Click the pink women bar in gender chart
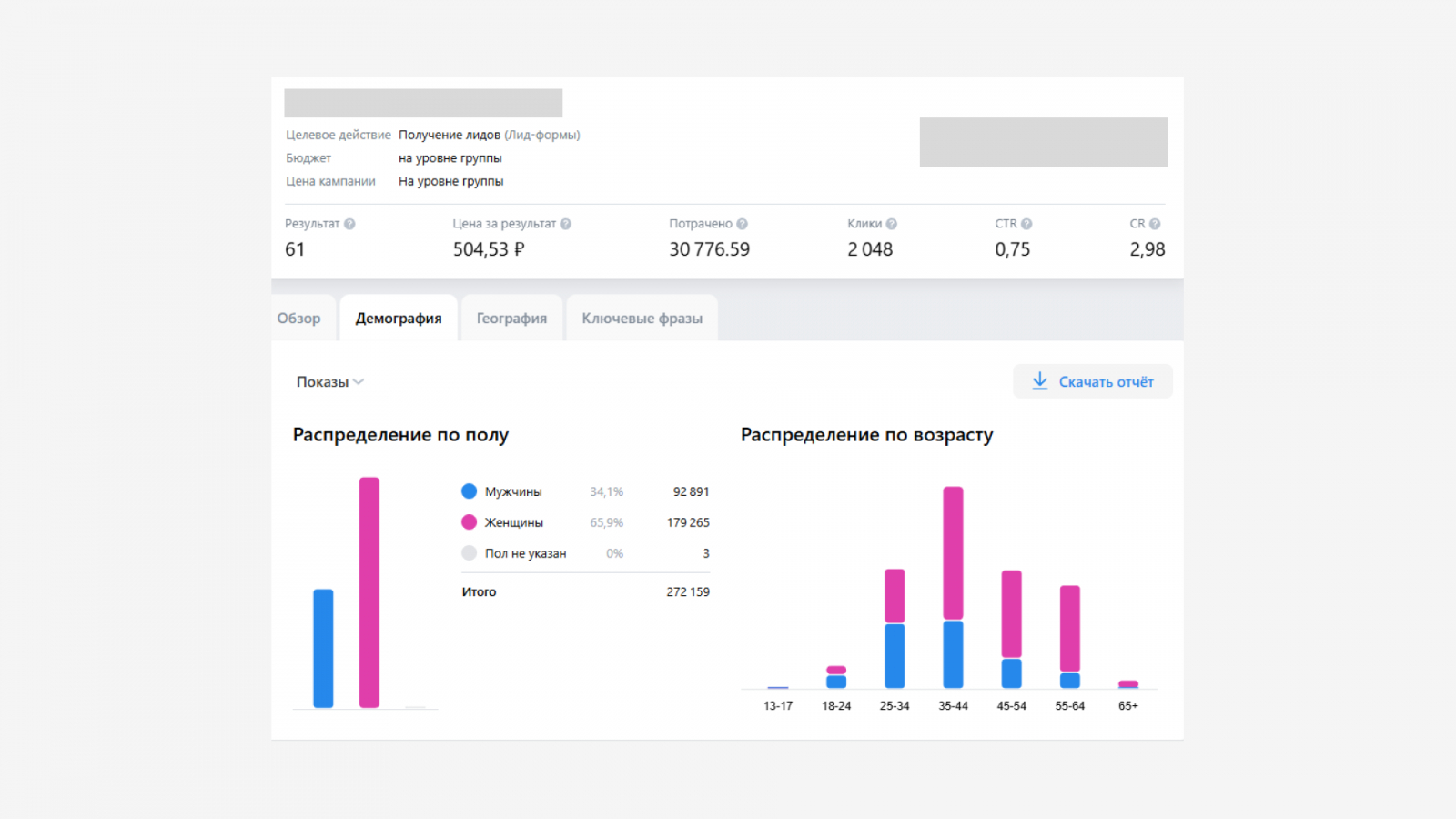The height and width of the screenshot is (819, 1456). (369, 592)
